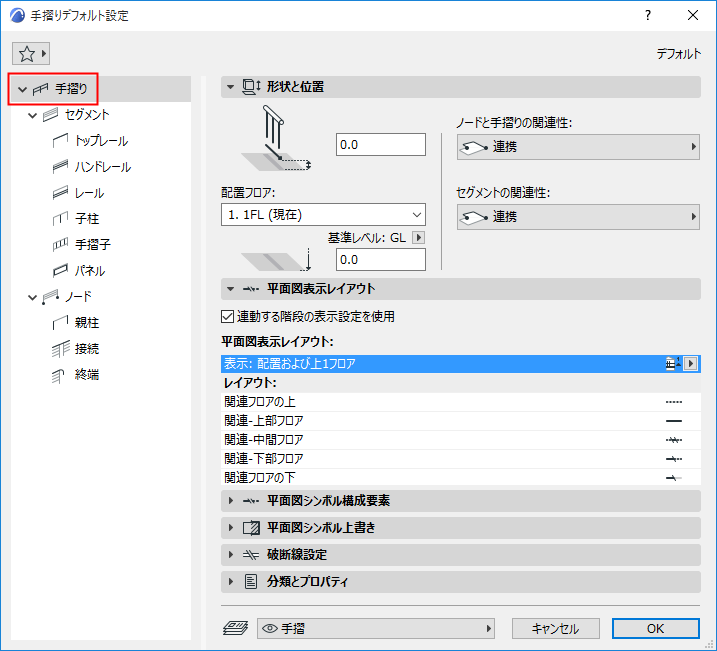This screenshot has width=717, height=651.
Task: Click the base level offset field
Action: tap(381, 260)
